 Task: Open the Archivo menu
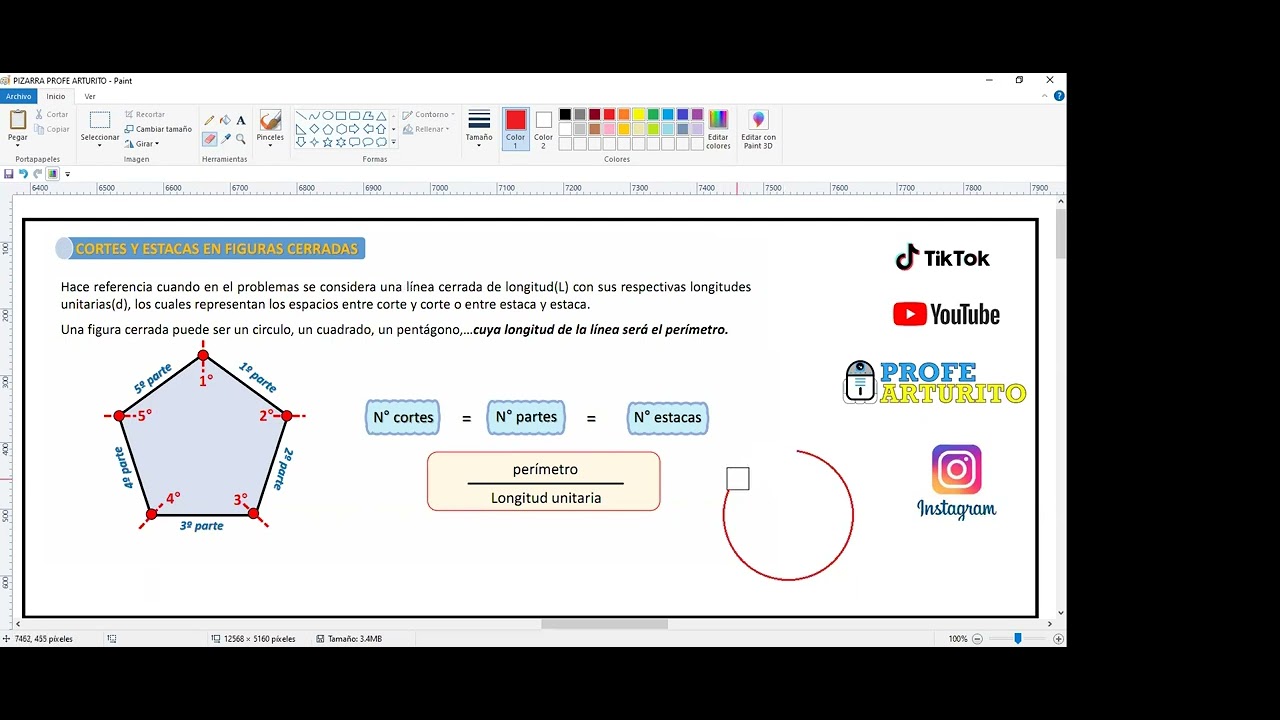pyautogui.click(x=18, y=96)
